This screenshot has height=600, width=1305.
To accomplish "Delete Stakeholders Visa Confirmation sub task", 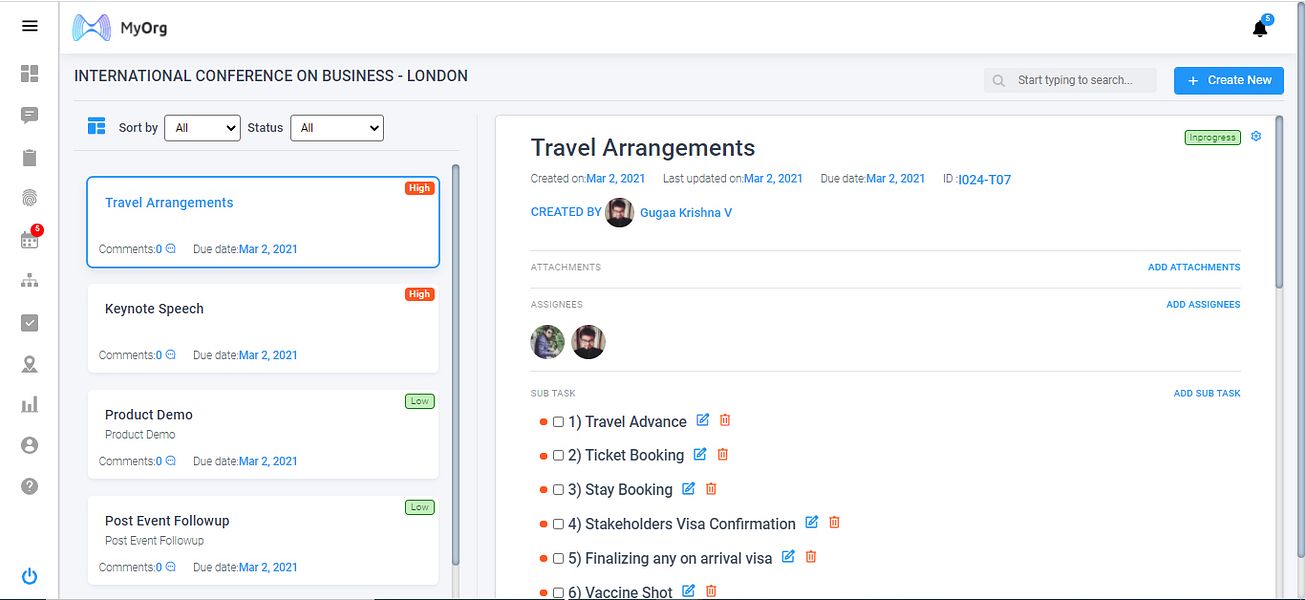I will (834, 522).
